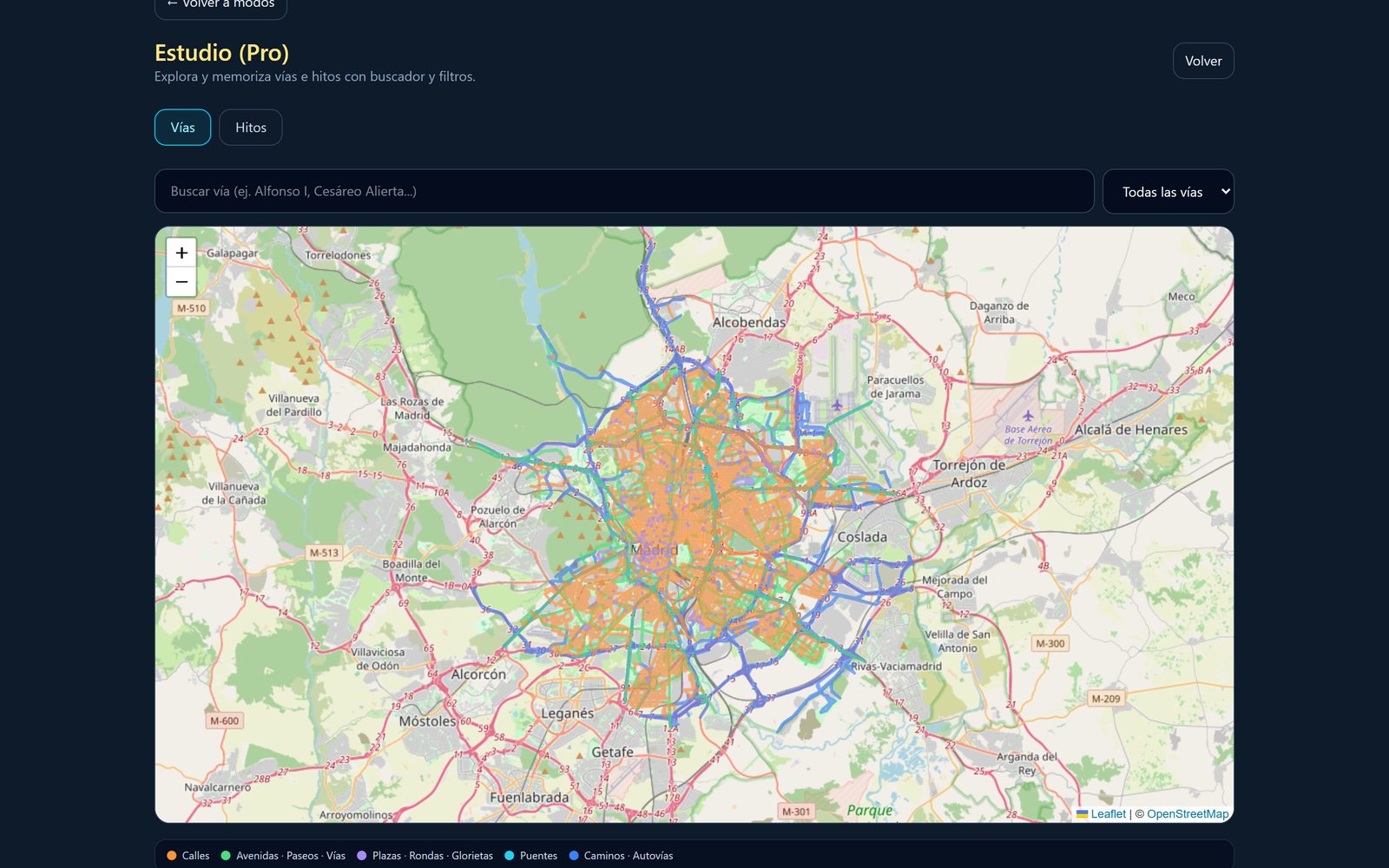Screen dimensions: 1389x868
Task: Switch to the Hitos tab
Action: click(251, 128)
